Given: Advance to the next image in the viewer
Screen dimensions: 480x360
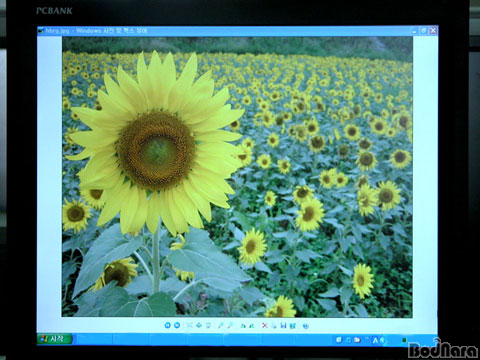Looking at the screenshot, I should point(177,325).
